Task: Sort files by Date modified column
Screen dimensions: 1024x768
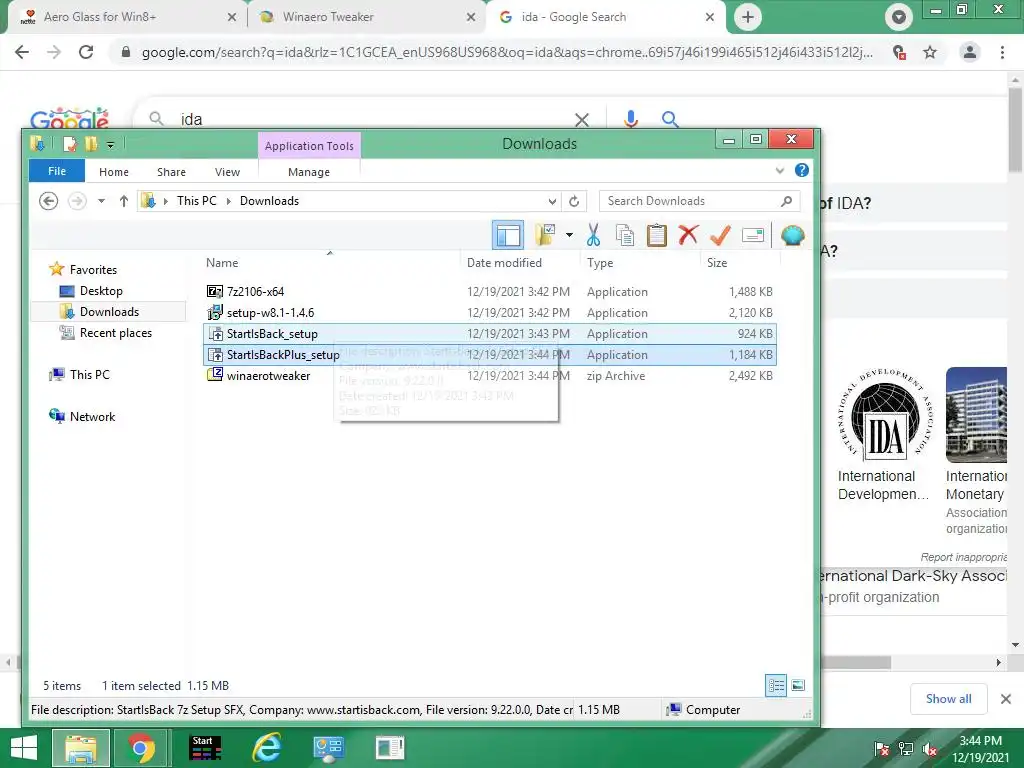Action: (504, 263)
